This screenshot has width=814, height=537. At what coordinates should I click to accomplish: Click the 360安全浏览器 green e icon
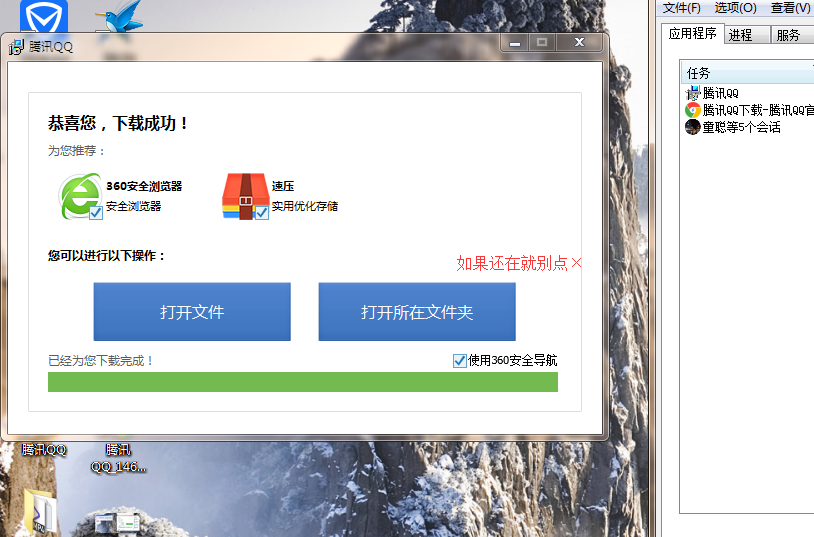[x=79, y=196]
